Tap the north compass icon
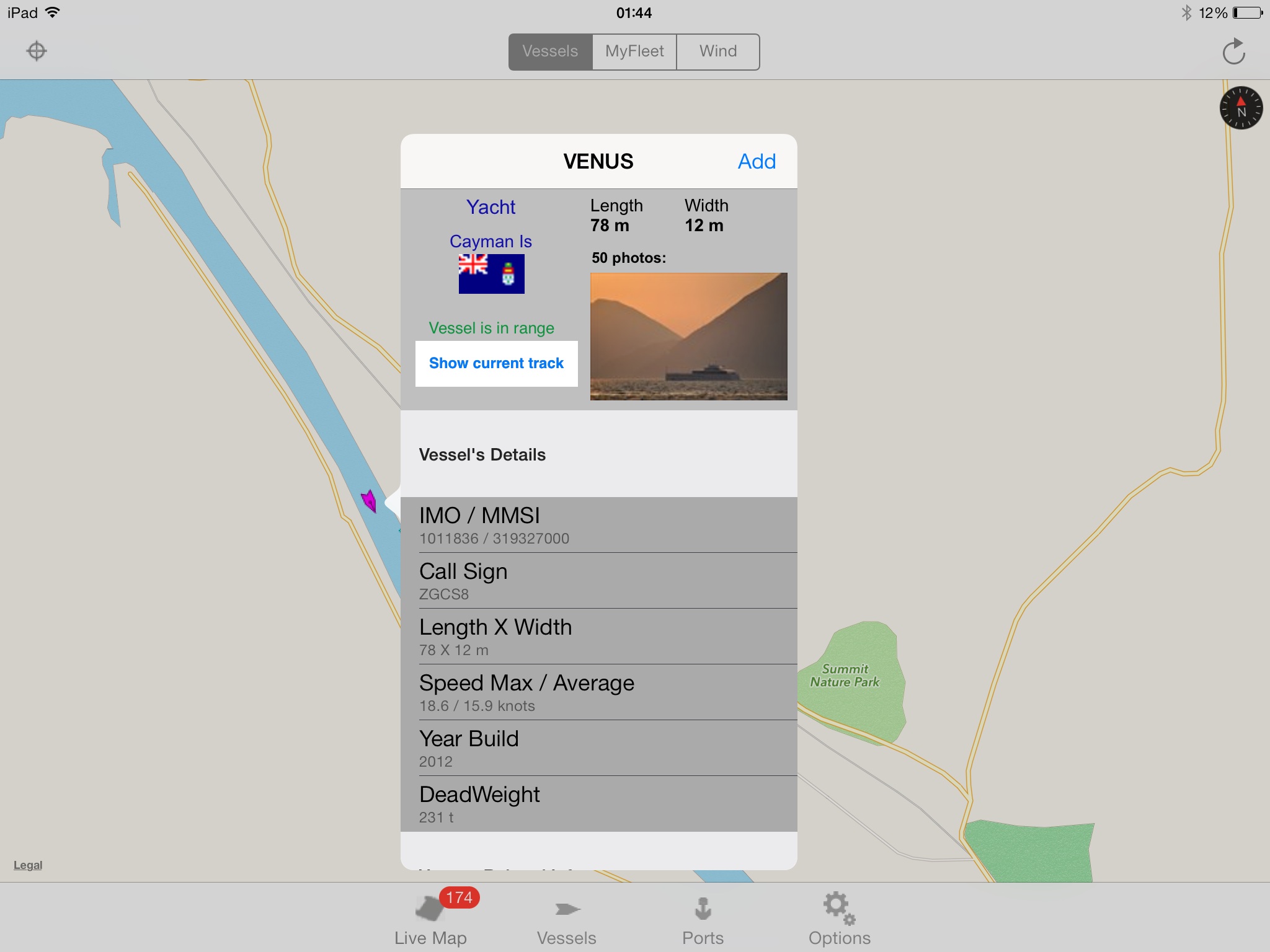This screenshot has width=1270, height=952. 1241,108
